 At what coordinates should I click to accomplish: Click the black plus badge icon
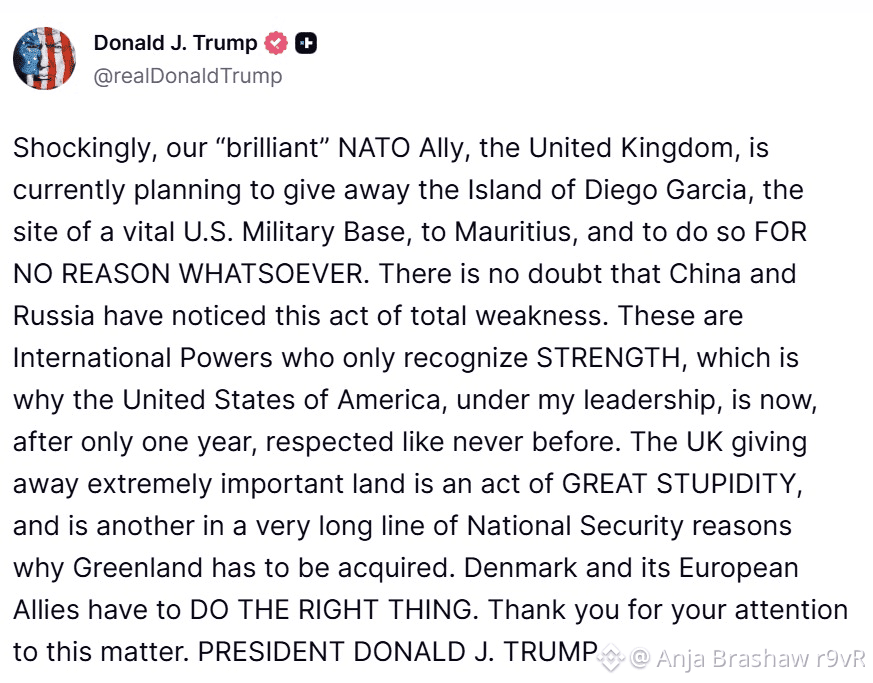[x=307, y=43]
